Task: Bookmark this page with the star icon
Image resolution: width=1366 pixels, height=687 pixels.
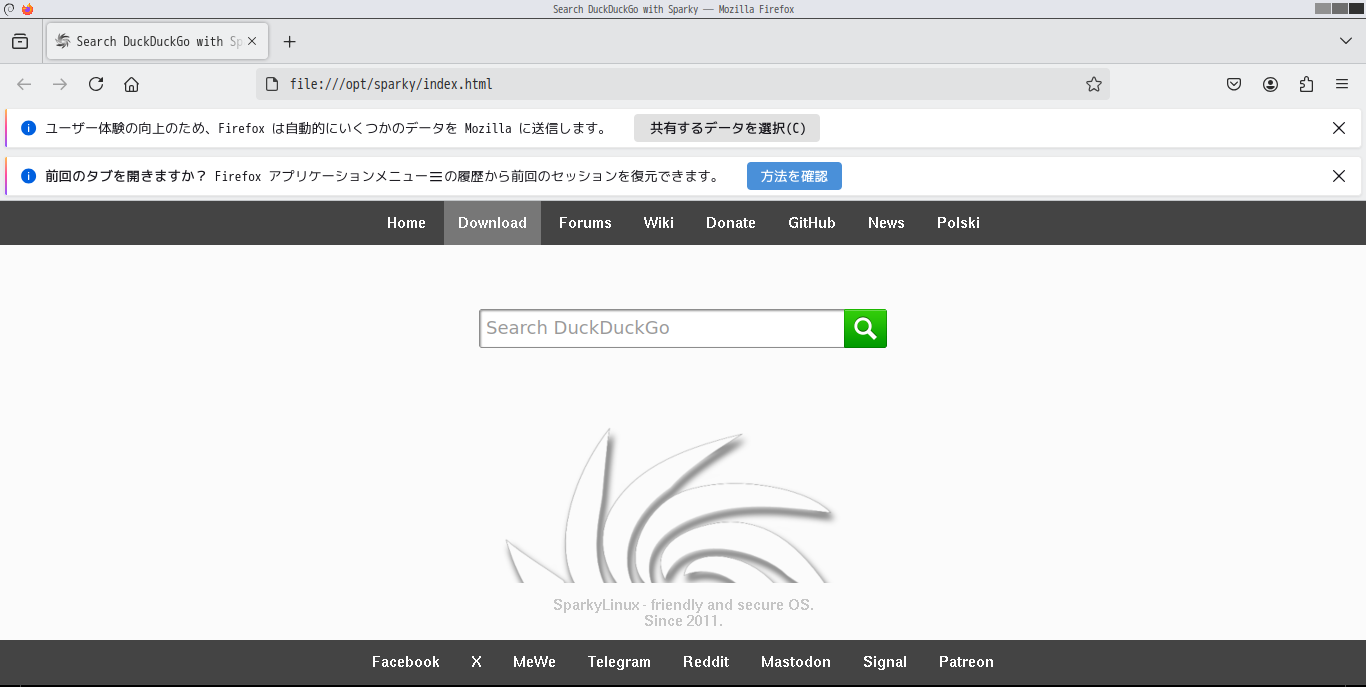Action: [x=1094, y=84]
